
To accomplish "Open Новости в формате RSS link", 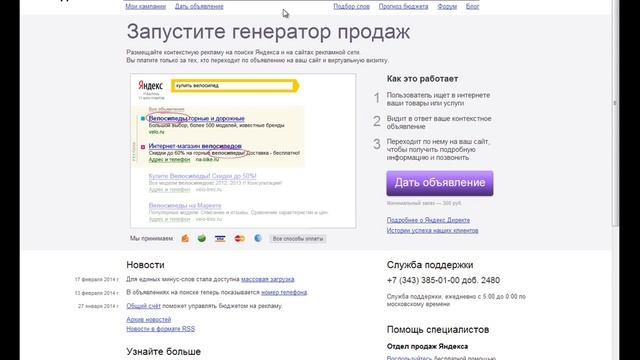I will (x=160, y=329).
